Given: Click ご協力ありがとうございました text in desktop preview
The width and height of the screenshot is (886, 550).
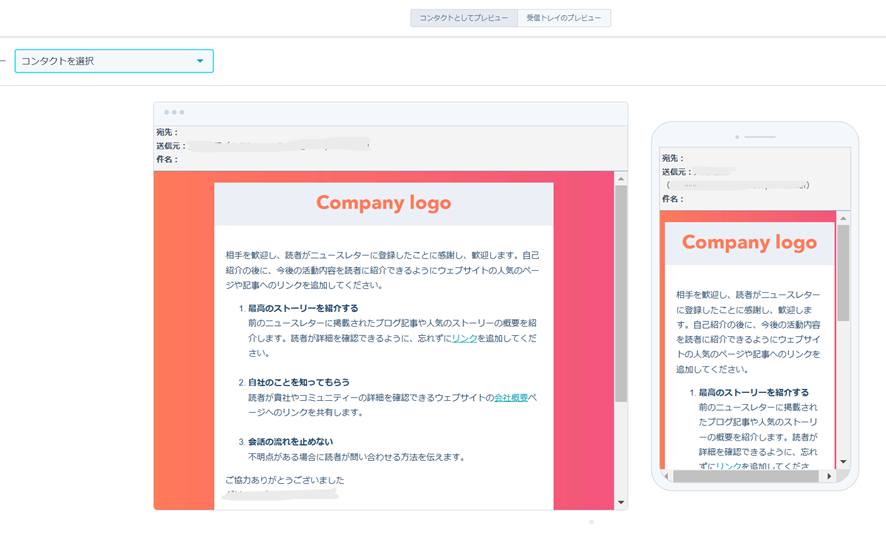Looking at the screenshot, I should (285, 480).
